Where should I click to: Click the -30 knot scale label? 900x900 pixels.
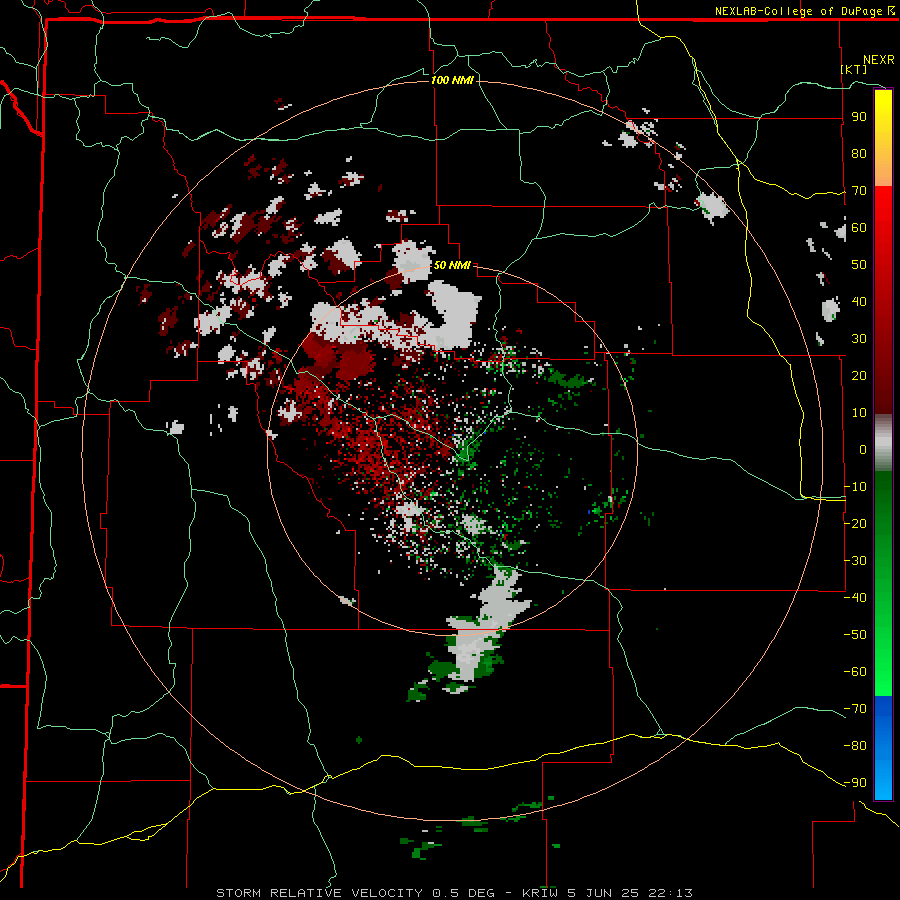(x=856, y=561)
